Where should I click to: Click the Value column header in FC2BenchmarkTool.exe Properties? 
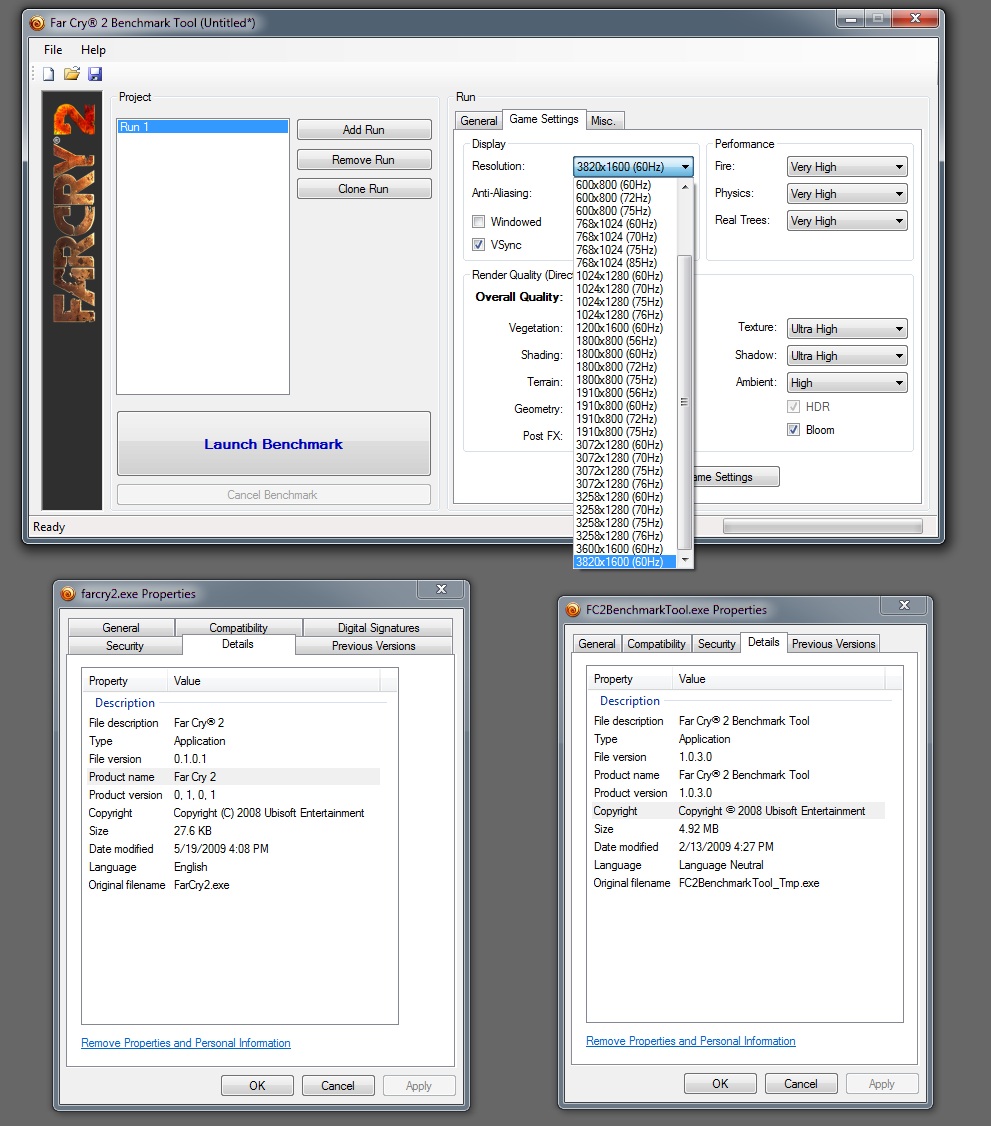point(778,679)
